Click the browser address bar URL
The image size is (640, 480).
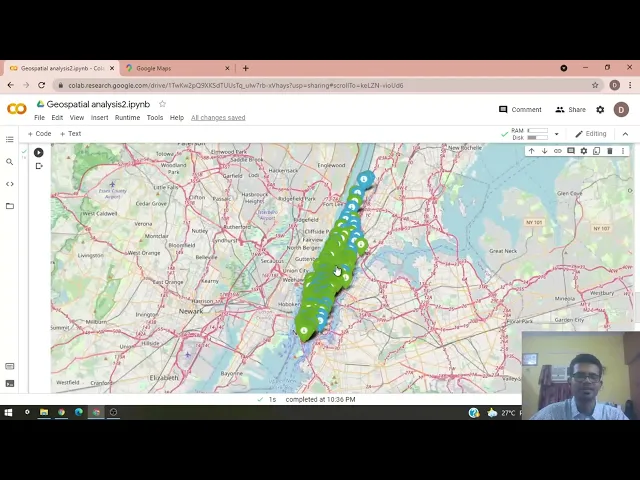click(x=236, y=85)
